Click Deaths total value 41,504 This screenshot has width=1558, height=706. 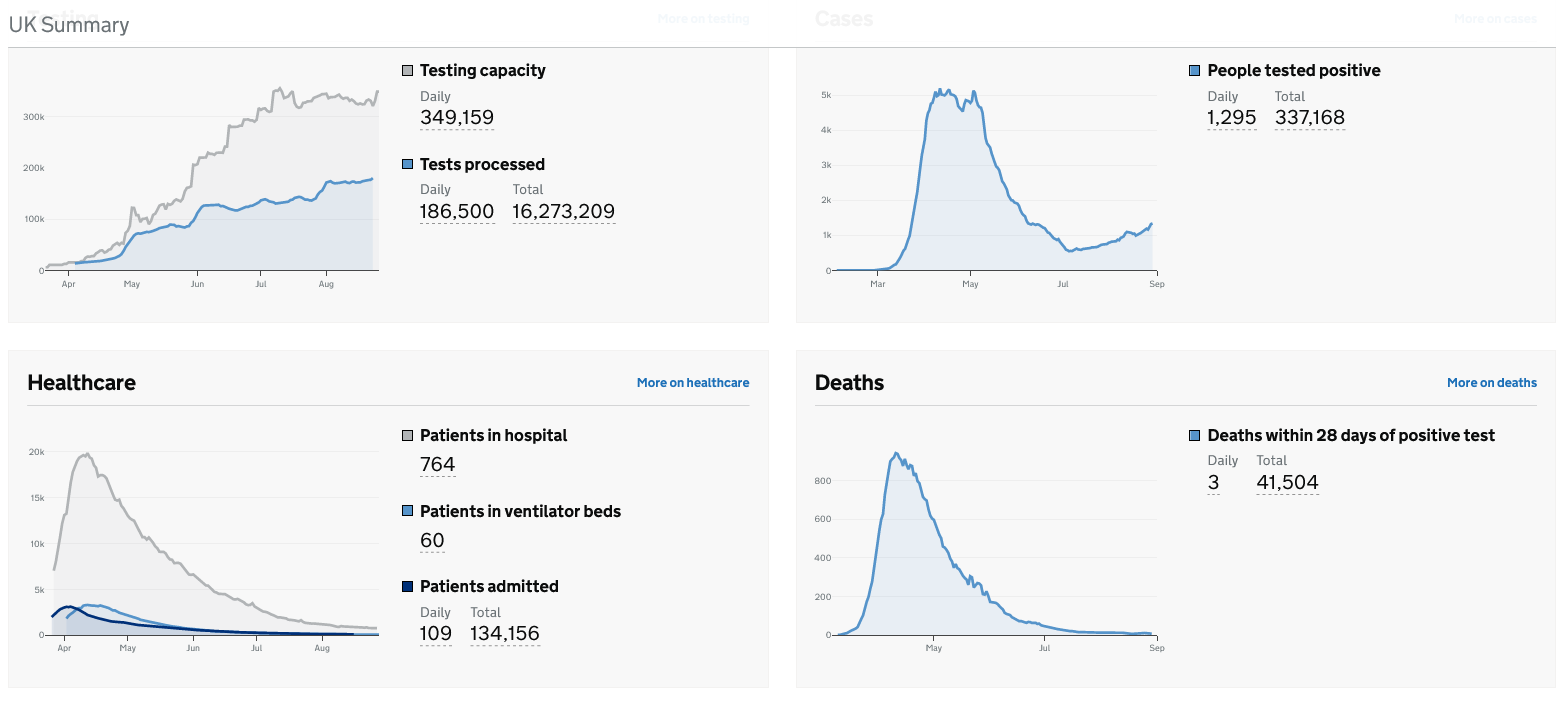(x=1288, y=482)
